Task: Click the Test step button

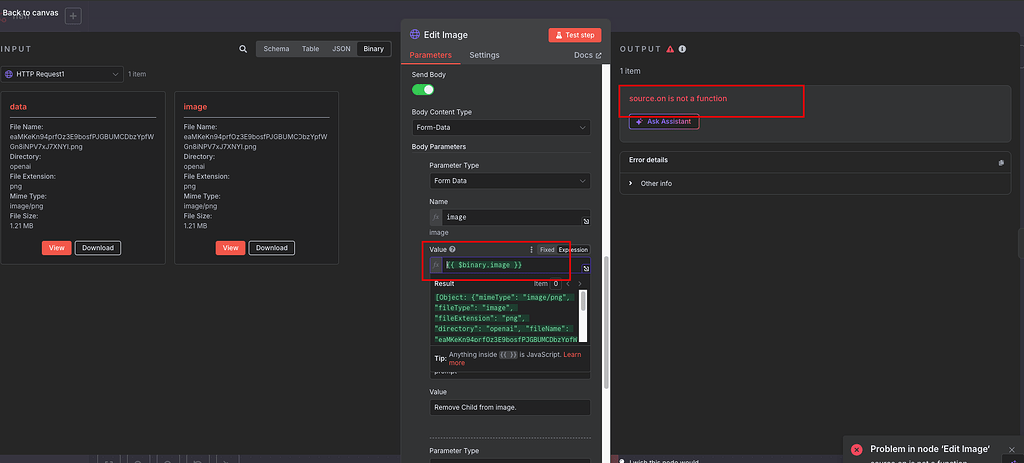Action: tap(574, 35)
